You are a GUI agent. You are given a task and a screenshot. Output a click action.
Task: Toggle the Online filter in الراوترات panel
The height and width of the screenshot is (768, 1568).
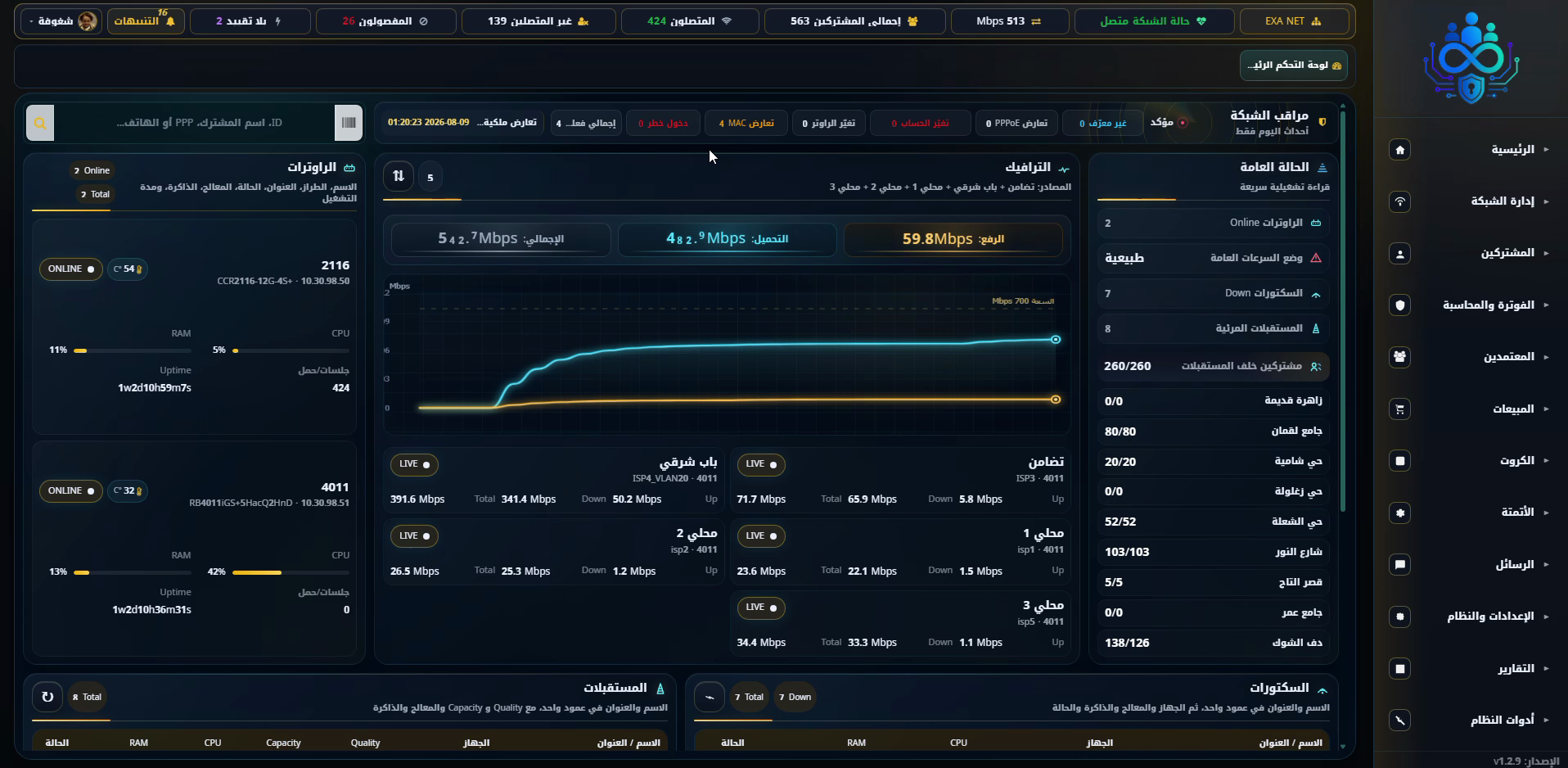click(x=92, y=170)
